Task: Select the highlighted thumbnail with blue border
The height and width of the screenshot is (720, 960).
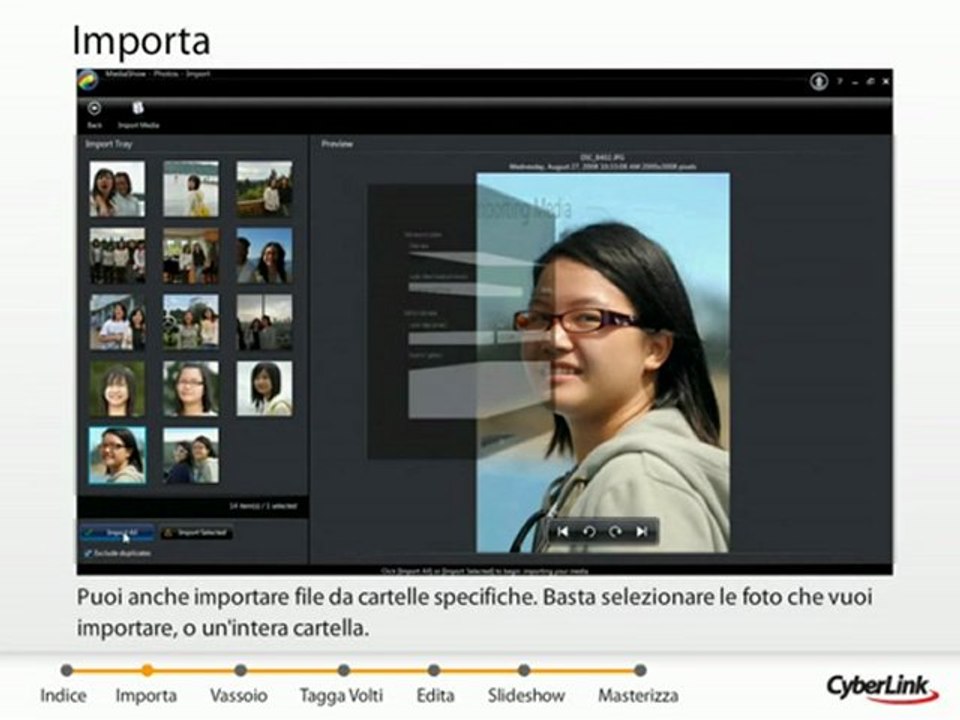Action: click(117, 456)
